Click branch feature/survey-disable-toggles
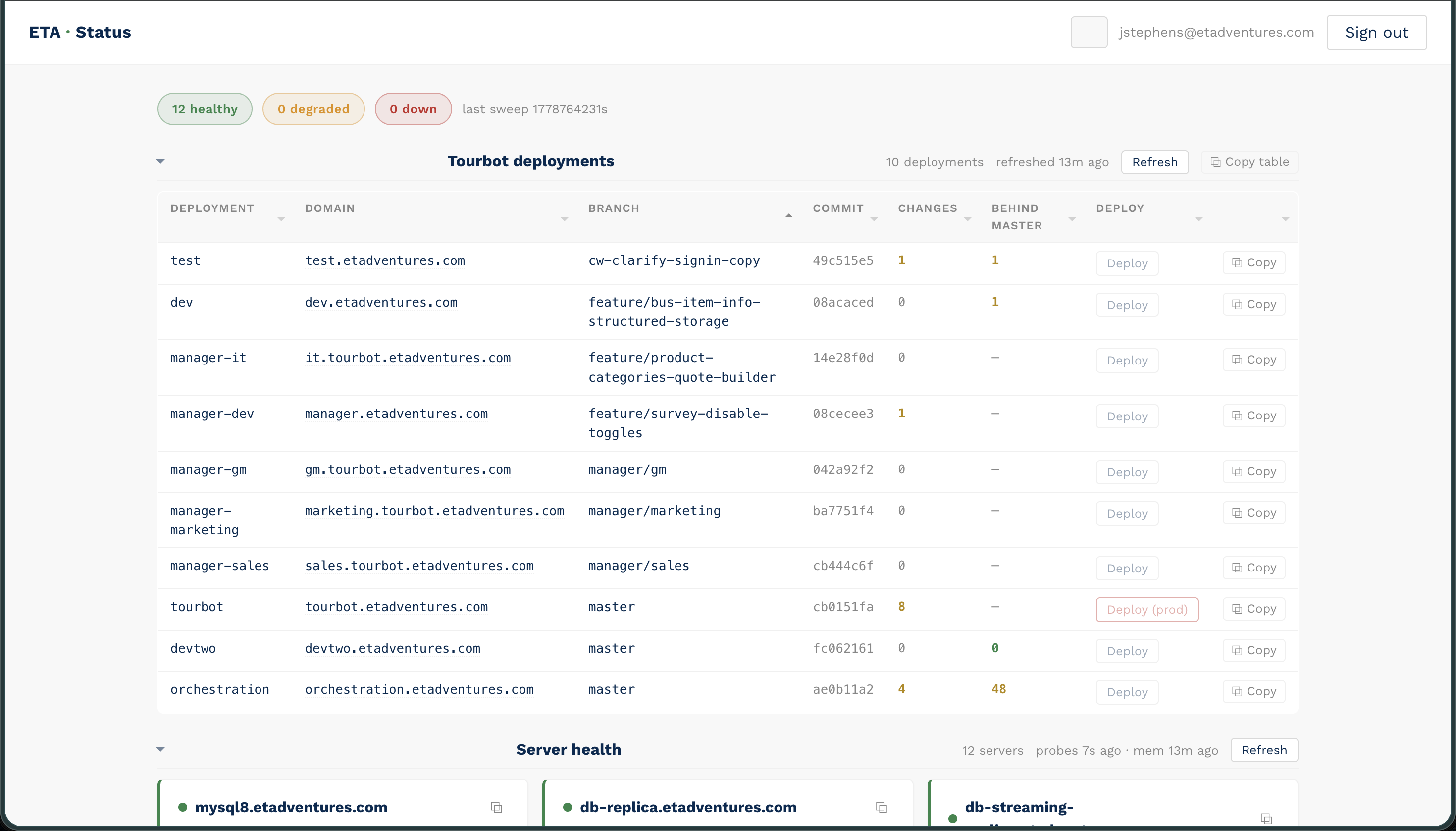This screenshot has width=1456, height=831. tap(678, 423)
